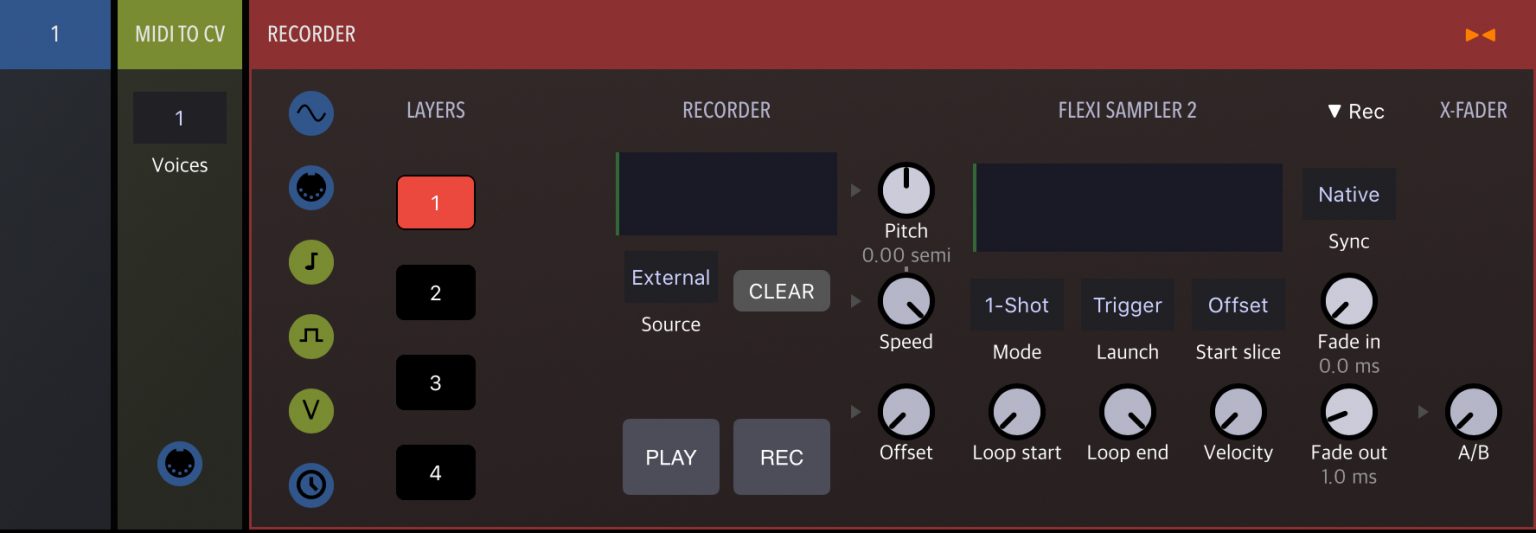This screenshot has width=1536, height=533.
Task: Click the FLEXI SAMPLER 2 heading
Action: [x=1127, y=111]
